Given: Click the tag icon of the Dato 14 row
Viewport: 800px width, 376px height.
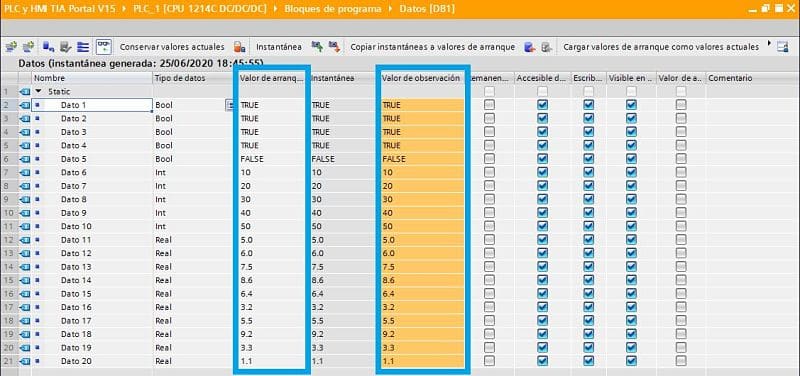Looking at the screenshot, I should click(x=24, y=280).
